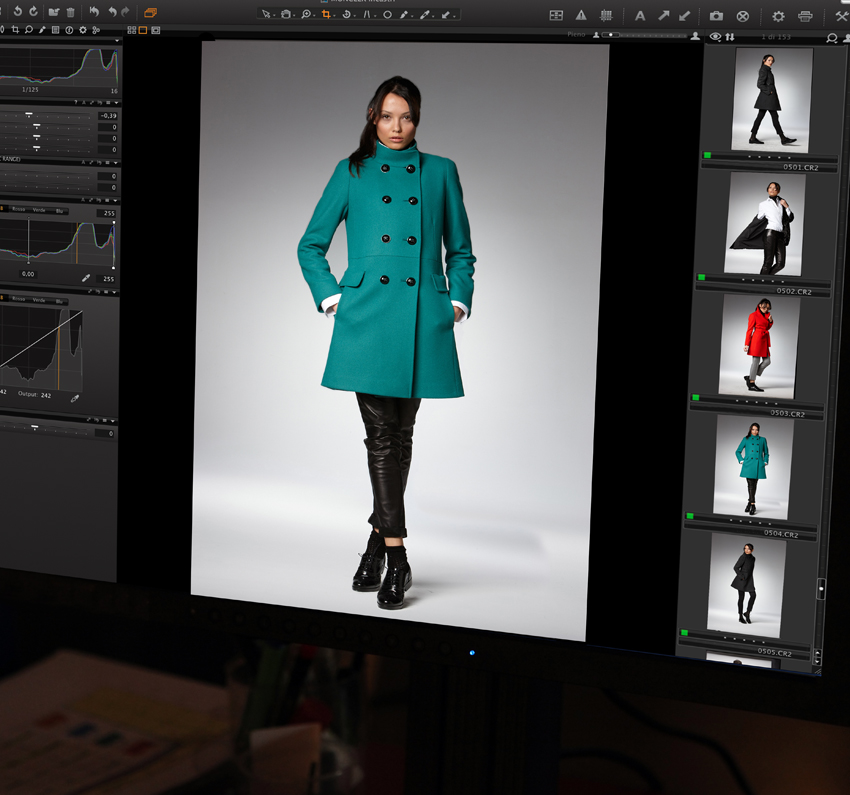Image resolution: width=850 pixels, height=795 pixels.
Task: Select the Verde channel in curve panel
Action: click(39, 300)
